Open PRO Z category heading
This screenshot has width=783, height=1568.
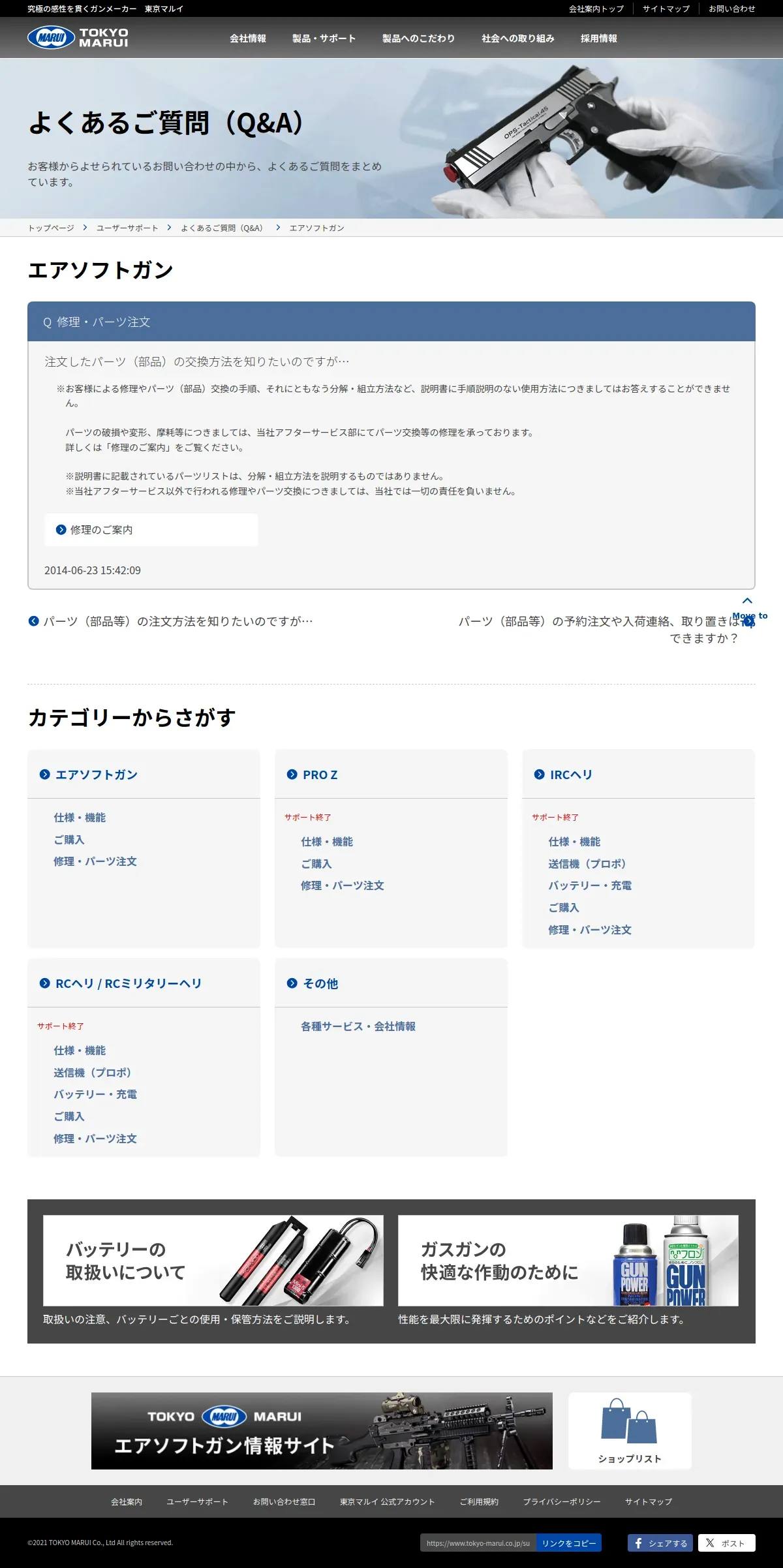click(x=320, y=775)
